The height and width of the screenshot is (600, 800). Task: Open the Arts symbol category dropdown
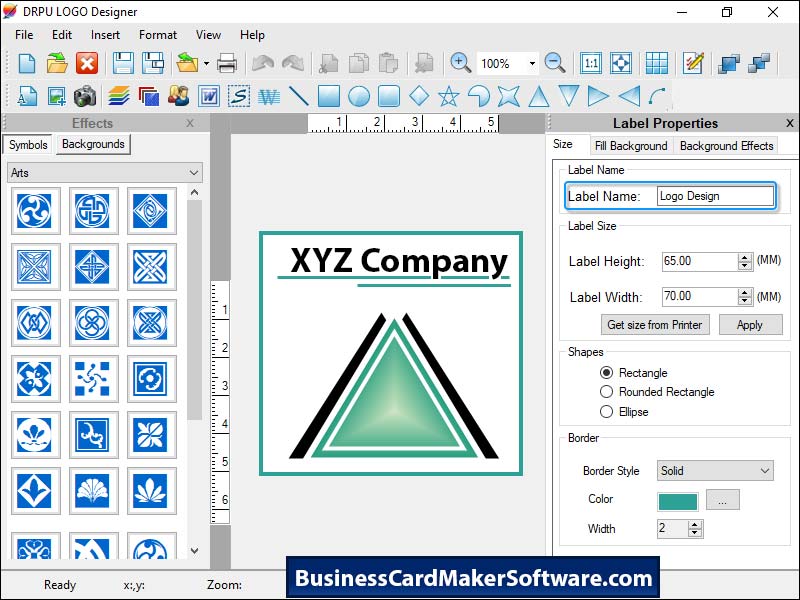point(105,173)
